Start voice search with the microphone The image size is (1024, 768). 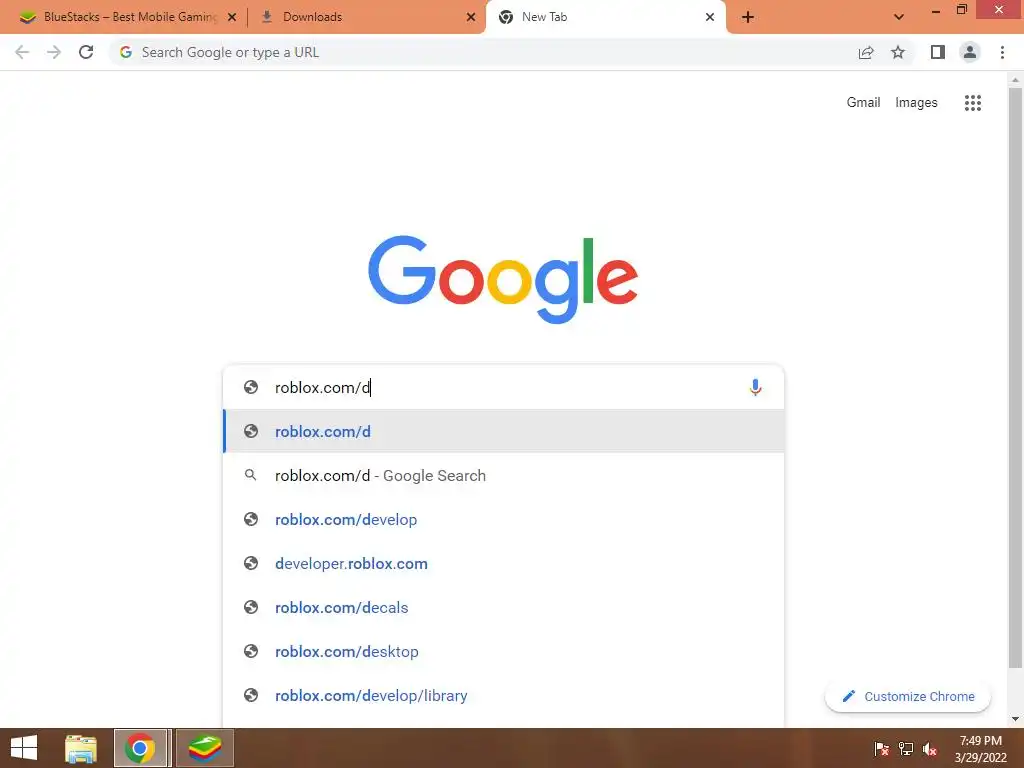coord(755,387)
